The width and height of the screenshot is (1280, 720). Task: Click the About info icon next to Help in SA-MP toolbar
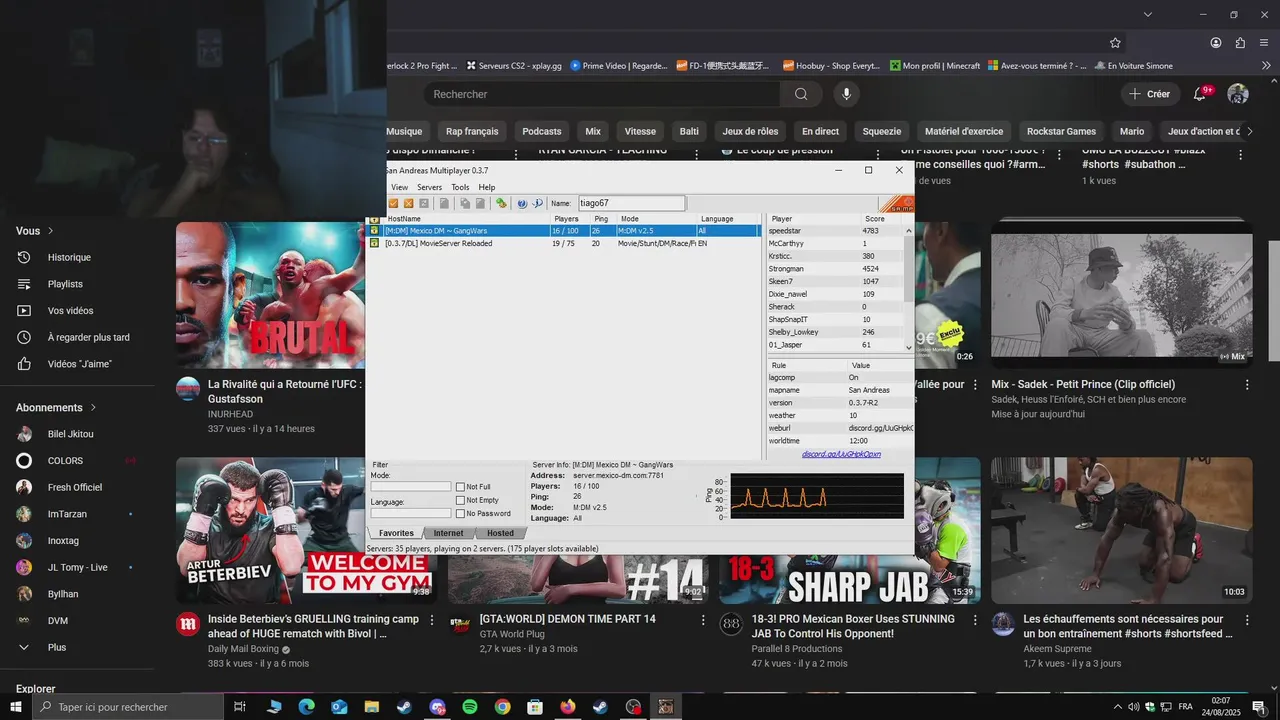coord(538,203)
